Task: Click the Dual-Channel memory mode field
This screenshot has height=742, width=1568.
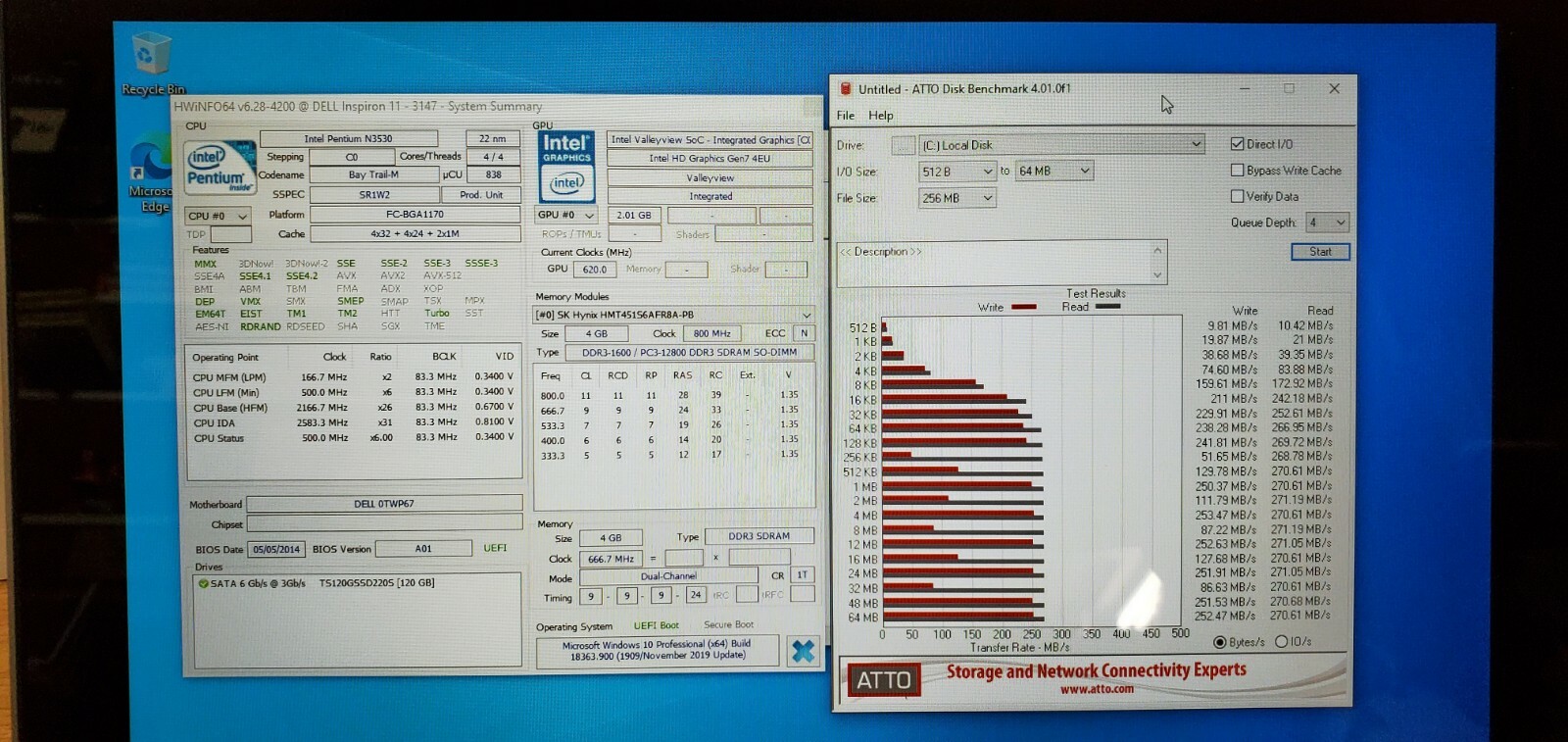Action: 668,576
